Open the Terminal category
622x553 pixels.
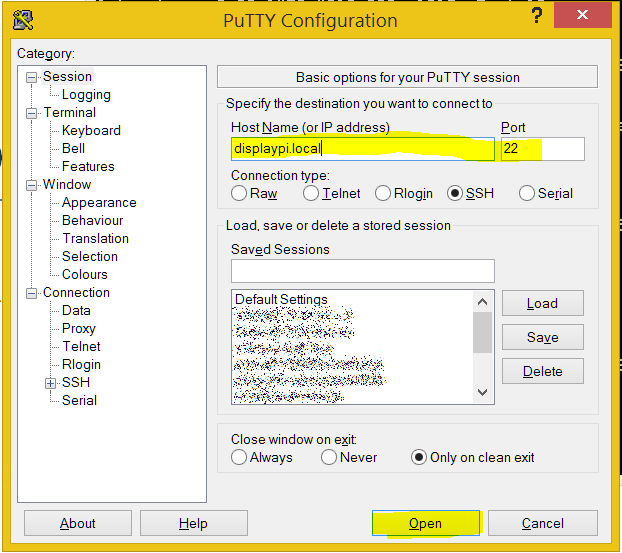[x=69, y=113]
